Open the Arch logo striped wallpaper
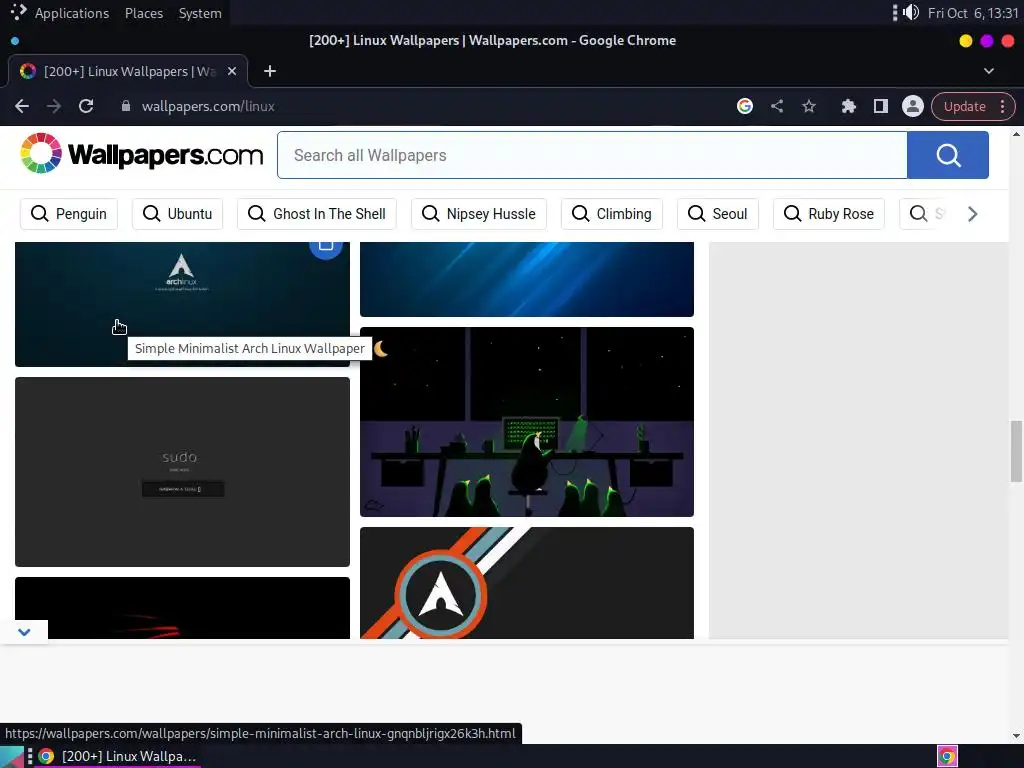 pyautogui.click(x=526, y=583)
